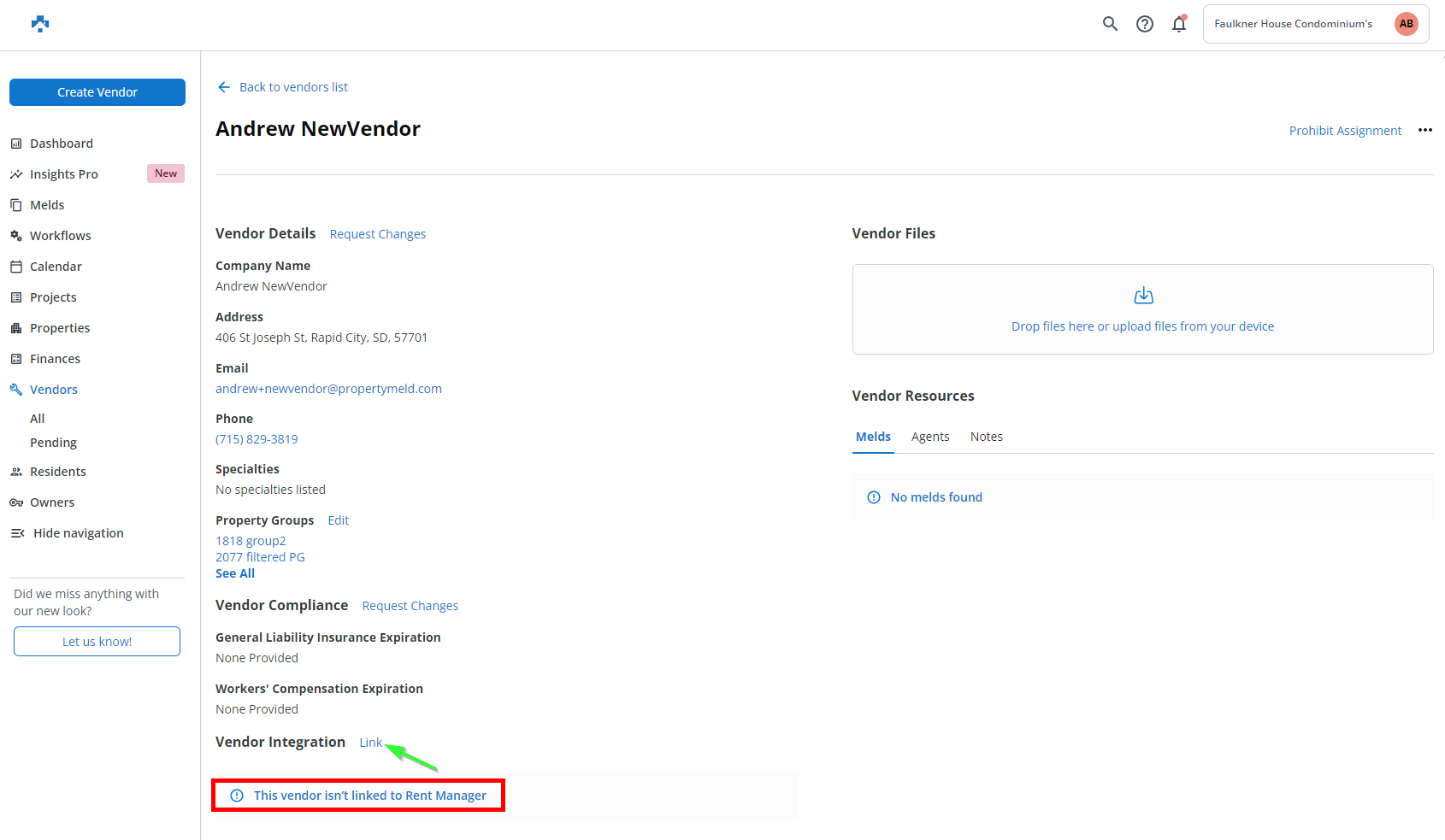
Task: Click the Property Meld logo
Action: [x=40, y=24]
